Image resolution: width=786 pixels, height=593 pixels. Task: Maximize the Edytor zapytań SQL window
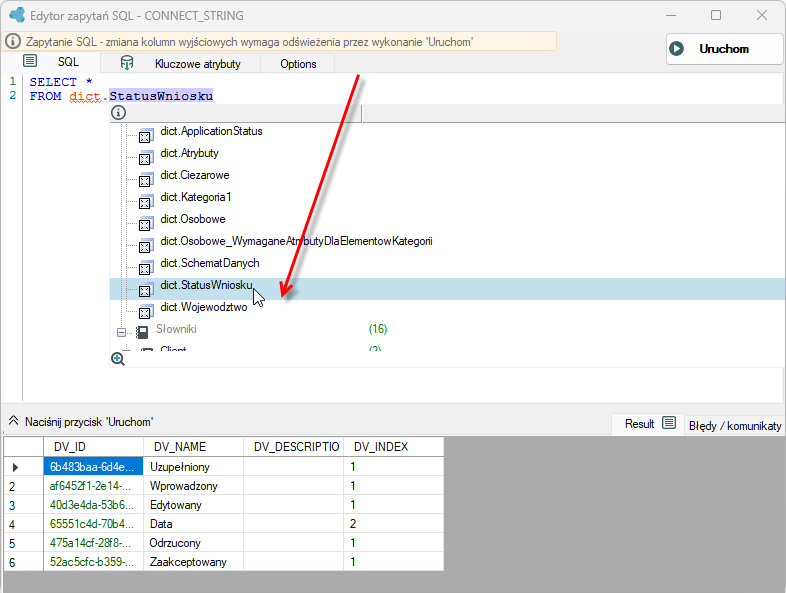pos(716,15)
